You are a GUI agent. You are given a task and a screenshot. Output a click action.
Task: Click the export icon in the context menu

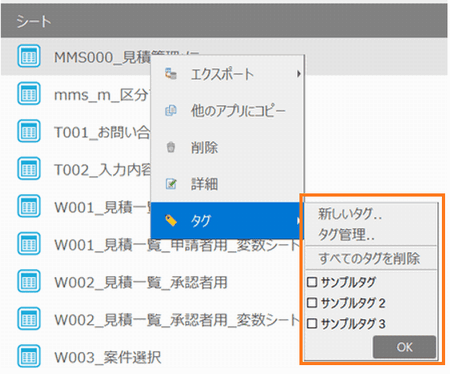(x=171, y=74)
